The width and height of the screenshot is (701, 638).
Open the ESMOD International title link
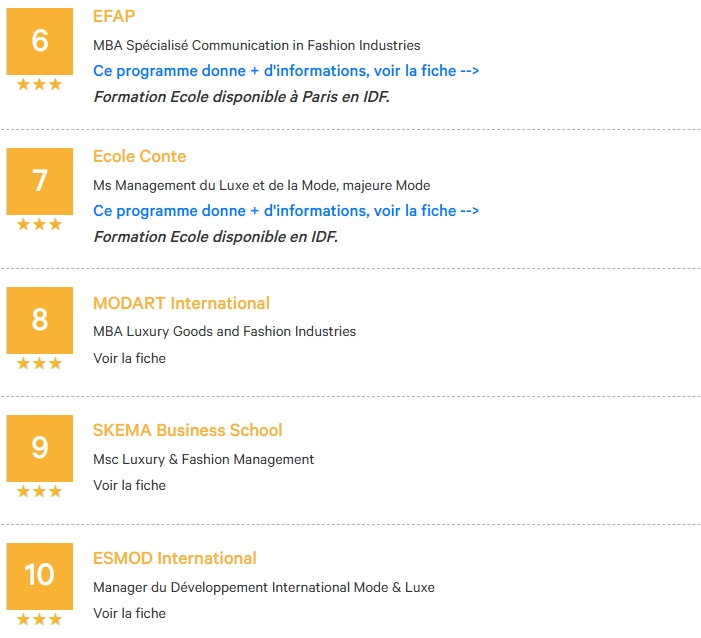tap(175, 558)
